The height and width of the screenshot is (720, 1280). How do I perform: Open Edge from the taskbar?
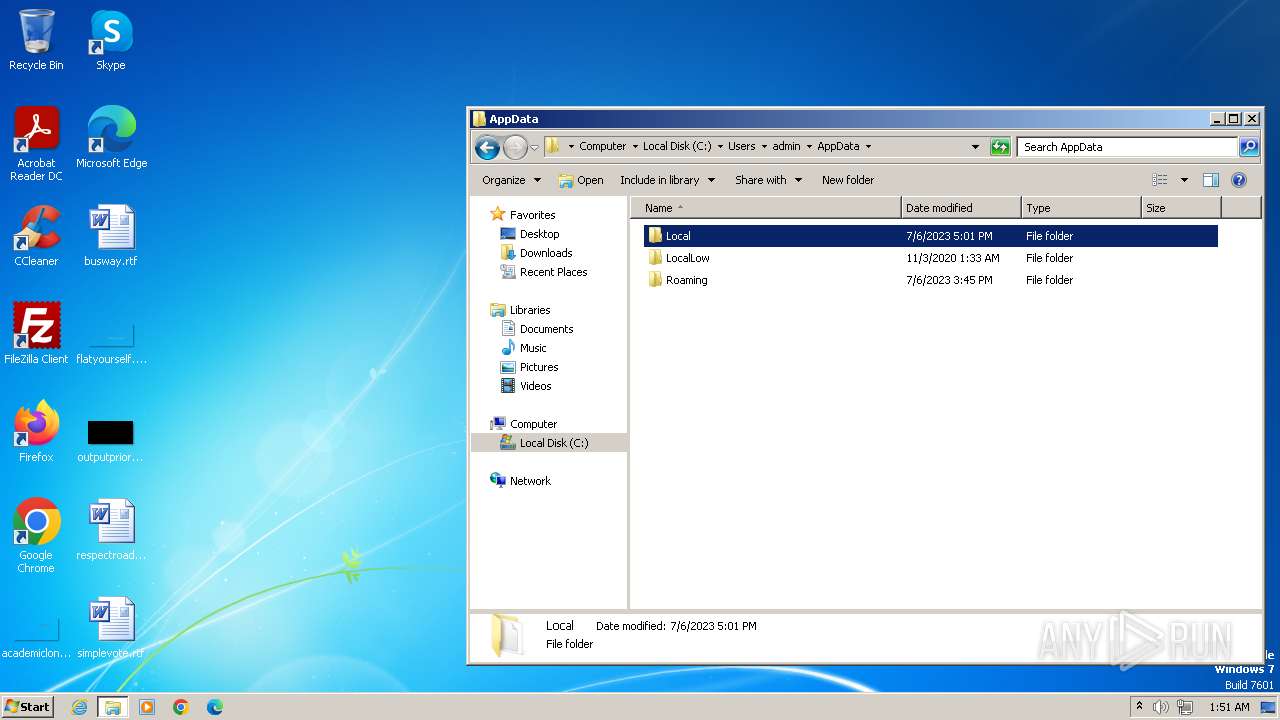215,707
